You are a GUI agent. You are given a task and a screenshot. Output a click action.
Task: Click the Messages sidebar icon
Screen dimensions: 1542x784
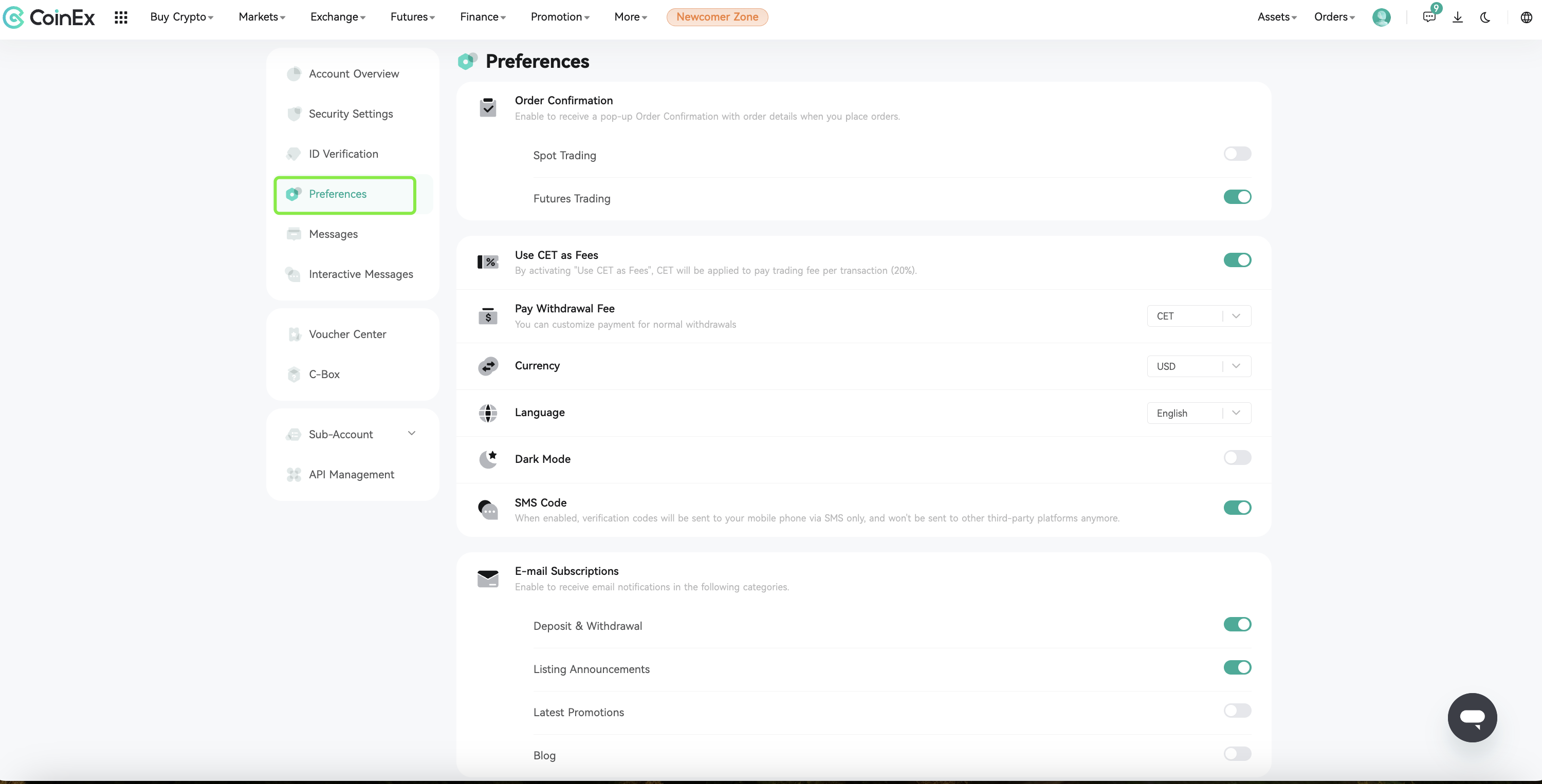tap(293, 234)
